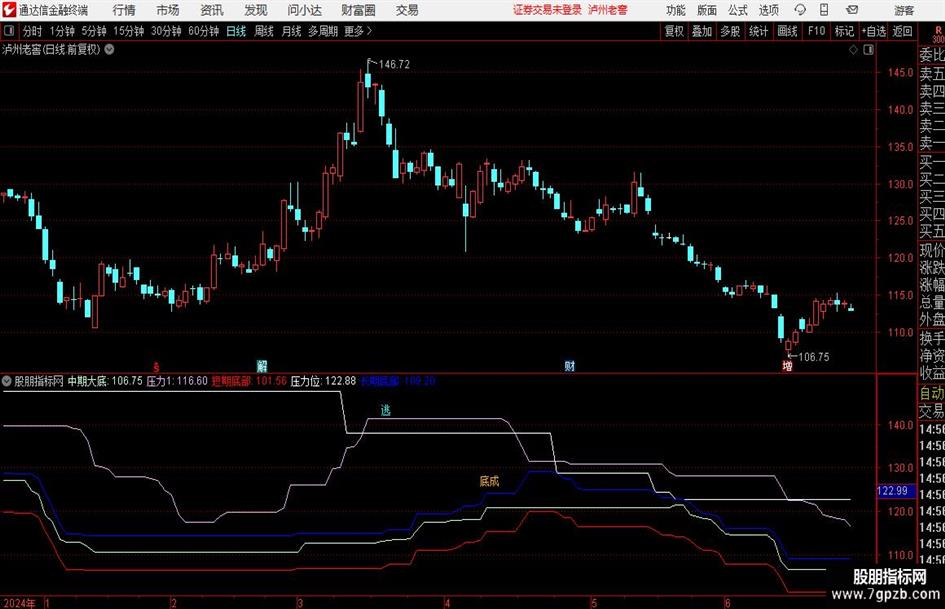Image resolution: width=945 pixels, height=609 pixels.
Task: Open the 交易 menu
Action: coord(407,10)
